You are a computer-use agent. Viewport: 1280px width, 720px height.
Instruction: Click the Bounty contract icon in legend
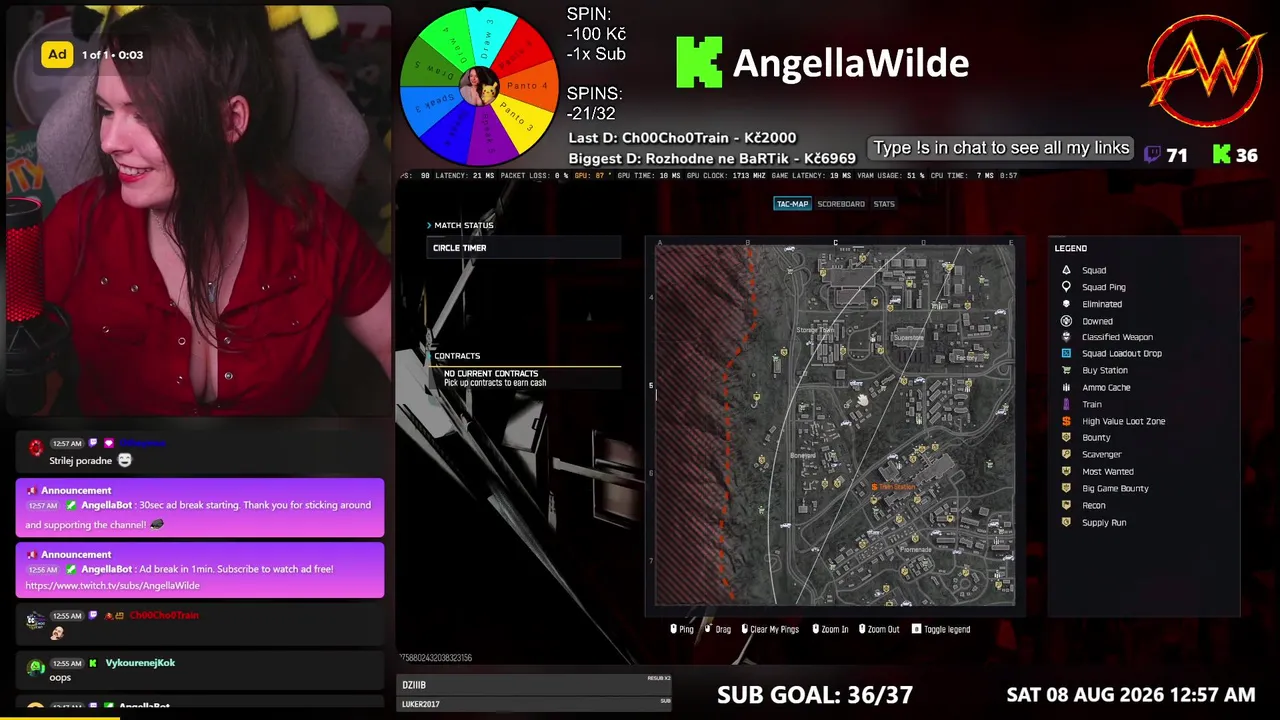click(x=1066, y=438)
